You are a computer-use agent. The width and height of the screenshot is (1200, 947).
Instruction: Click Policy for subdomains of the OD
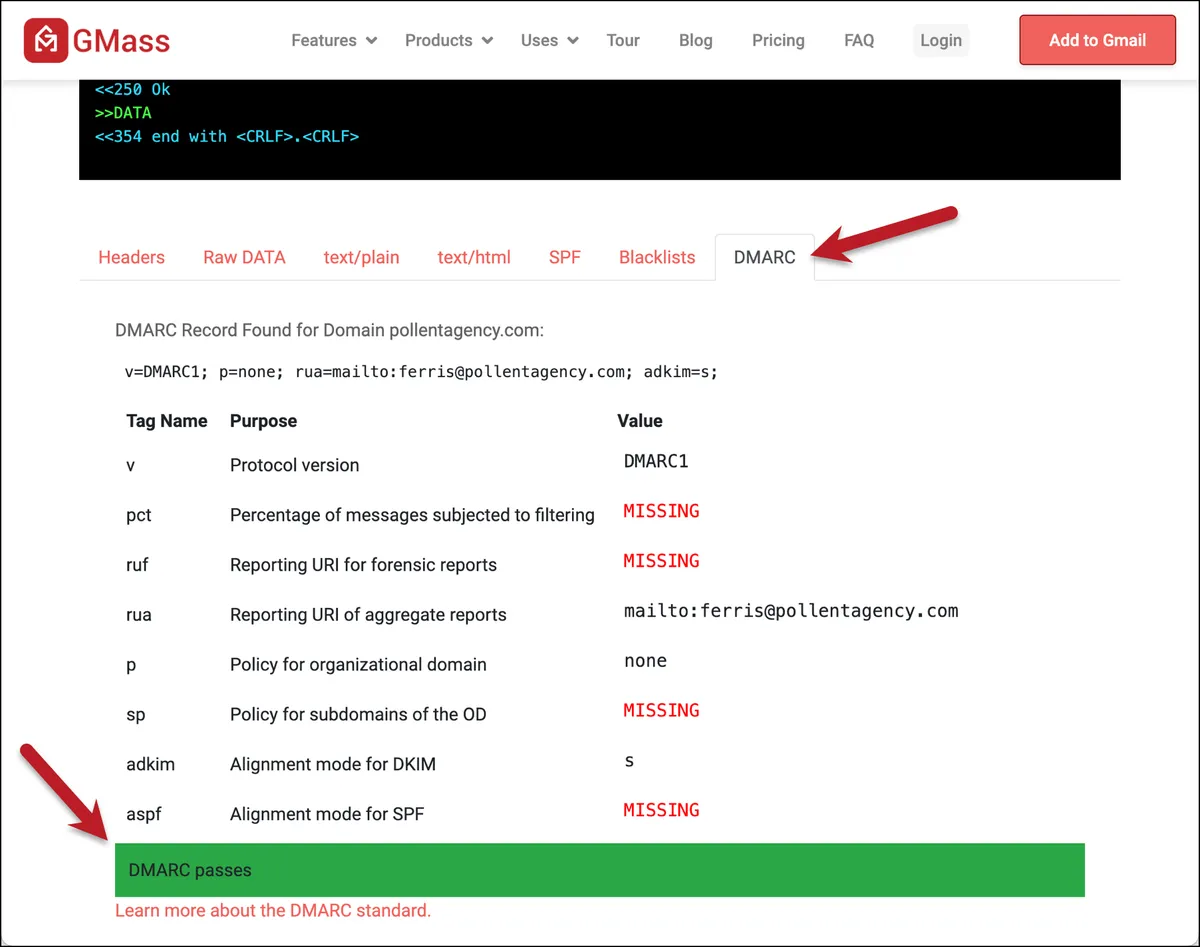point(358,715)
